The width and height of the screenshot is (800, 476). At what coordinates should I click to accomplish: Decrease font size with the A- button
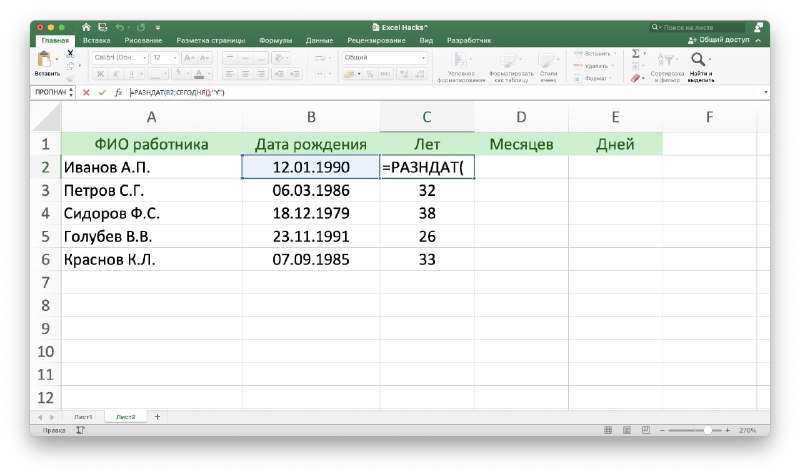coord(205,58)
